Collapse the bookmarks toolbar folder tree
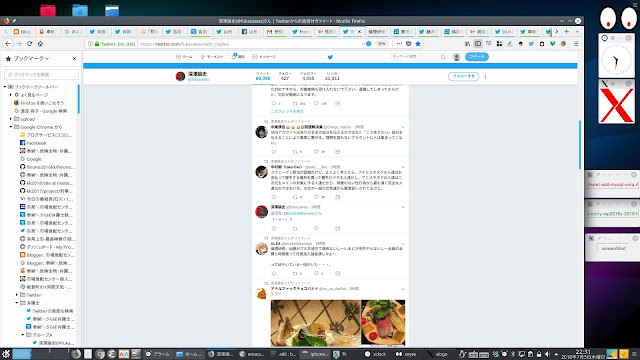Screen dimensions: 640x360 tap(5, 87)
